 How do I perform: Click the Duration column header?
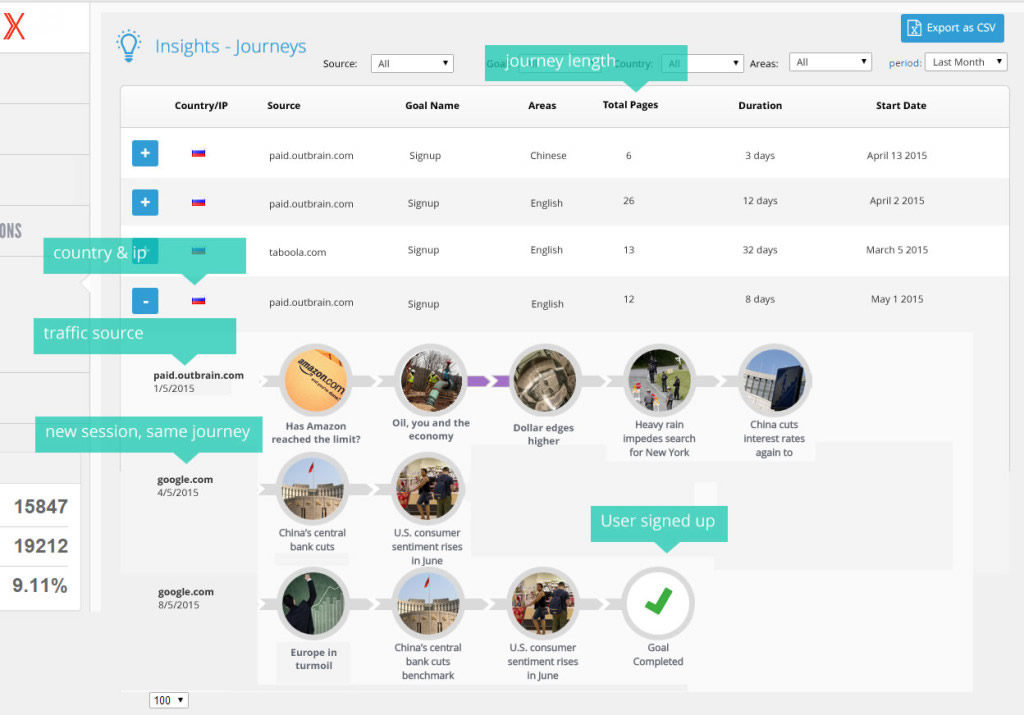point(760,105)
